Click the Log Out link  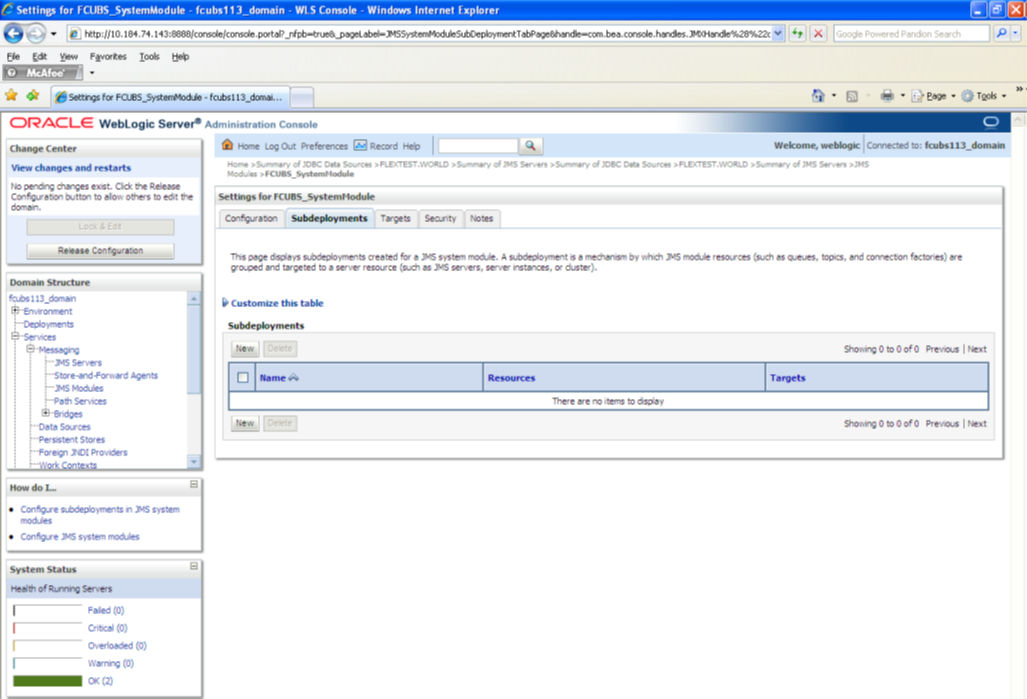[280, 146]
